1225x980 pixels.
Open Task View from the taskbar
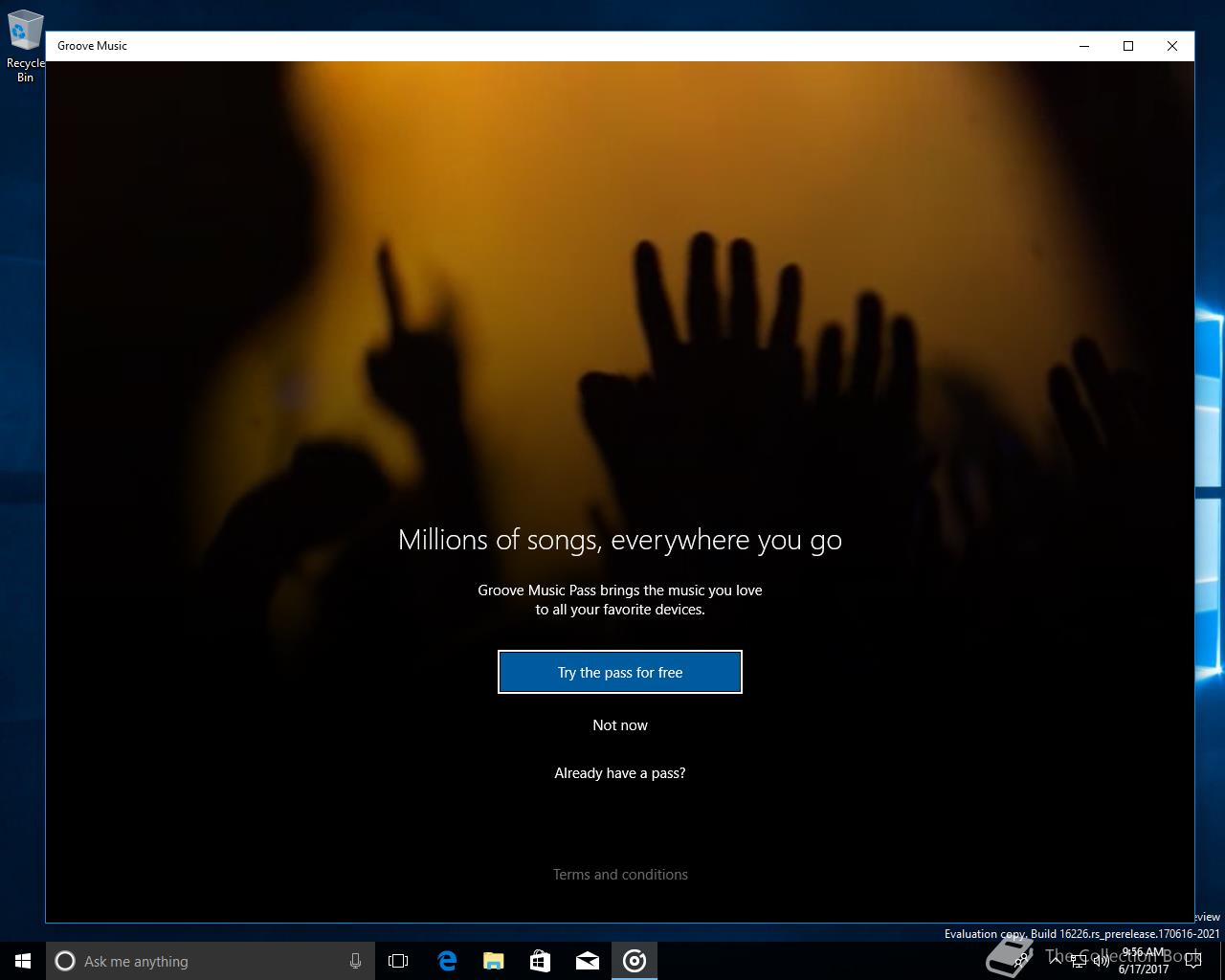click(398, 961)
